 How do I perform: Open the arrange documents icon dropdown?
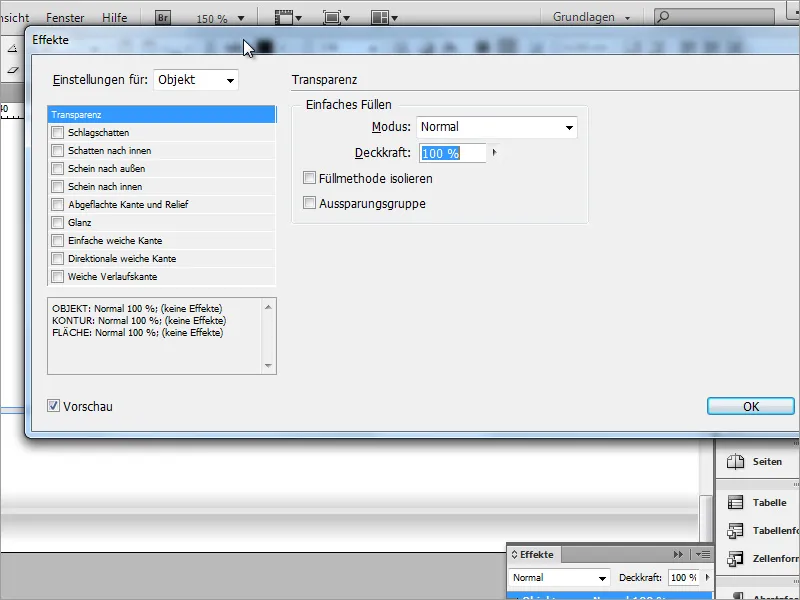pyautogui.click(x=384, y=18)
